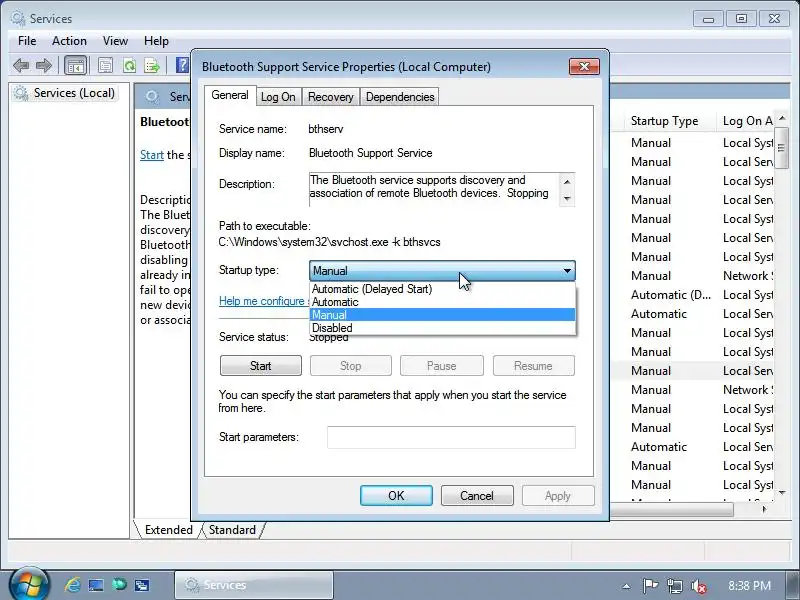800x600 pixels.
Task: Click the Start parameters input field
Action: click(452, 437)
